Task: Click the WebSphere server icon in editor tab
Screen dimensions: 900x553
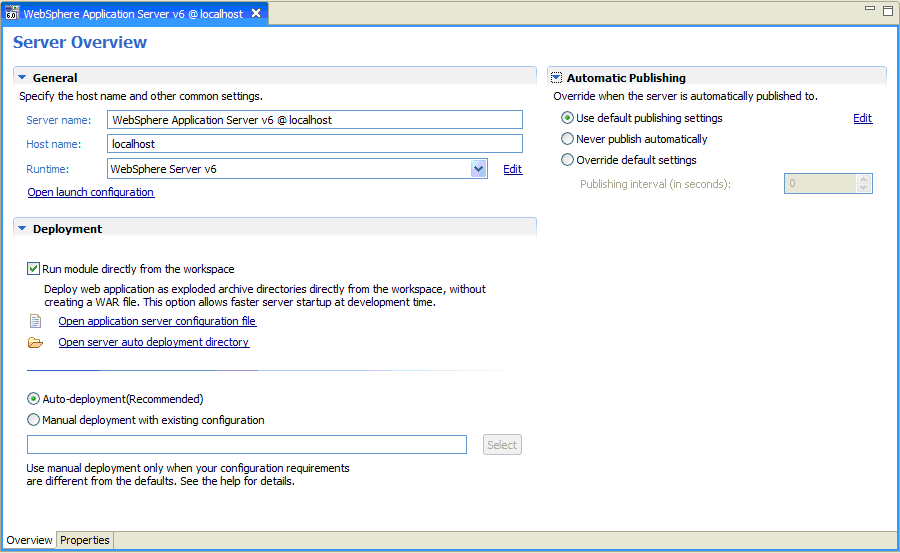Action: [x=11, y=13]
